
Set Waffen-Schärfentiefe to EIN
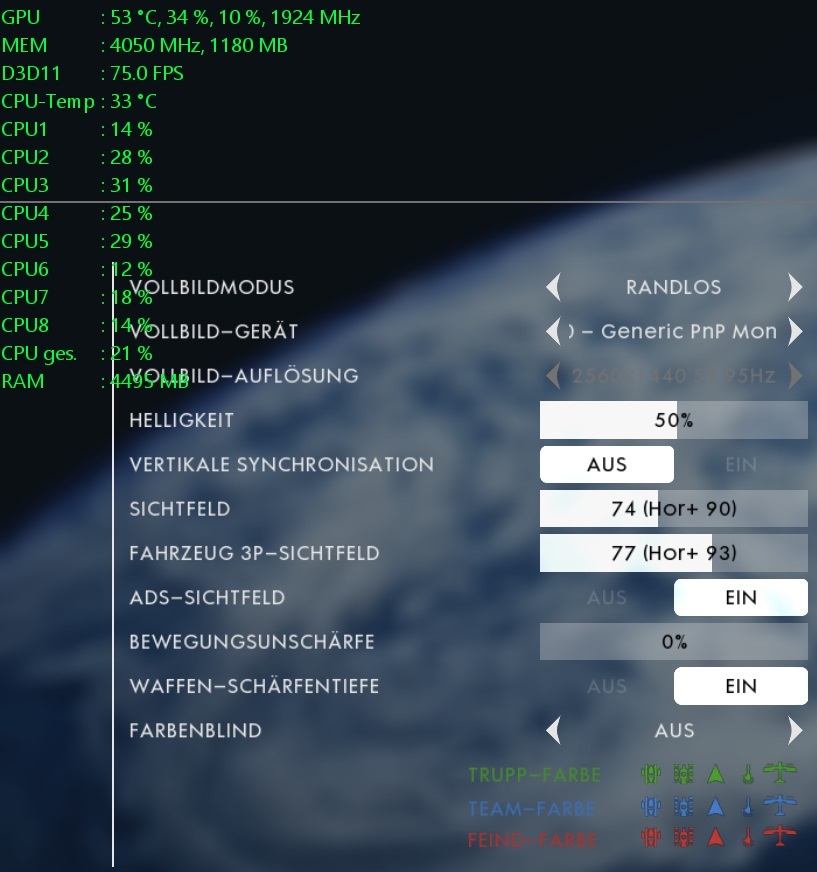(x=741, y=686)
